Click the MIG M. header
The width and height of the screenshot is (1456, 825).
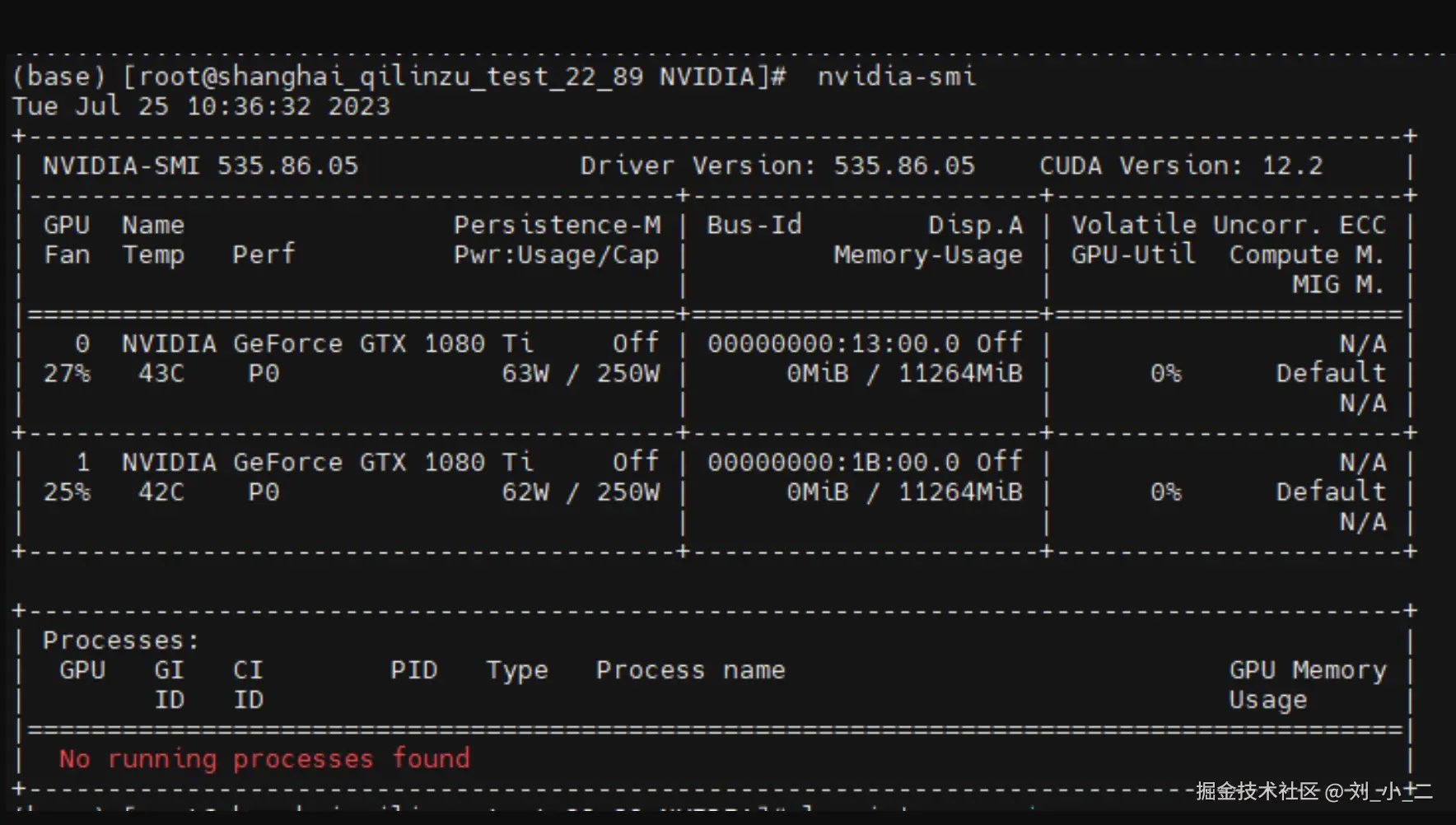click(x=1338, y=284)
